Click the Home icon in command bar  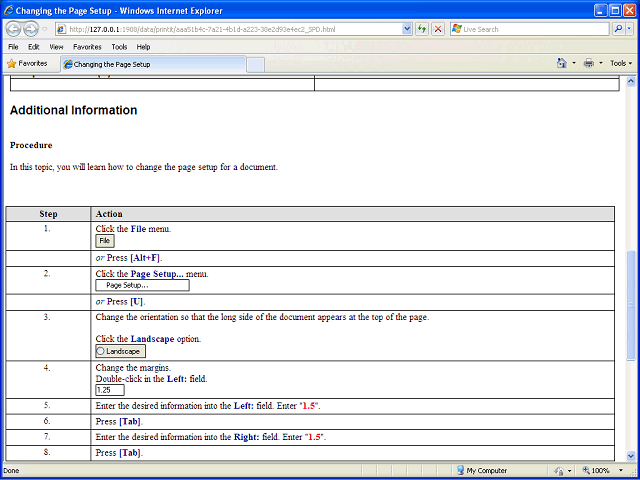(x=562, y=63)
